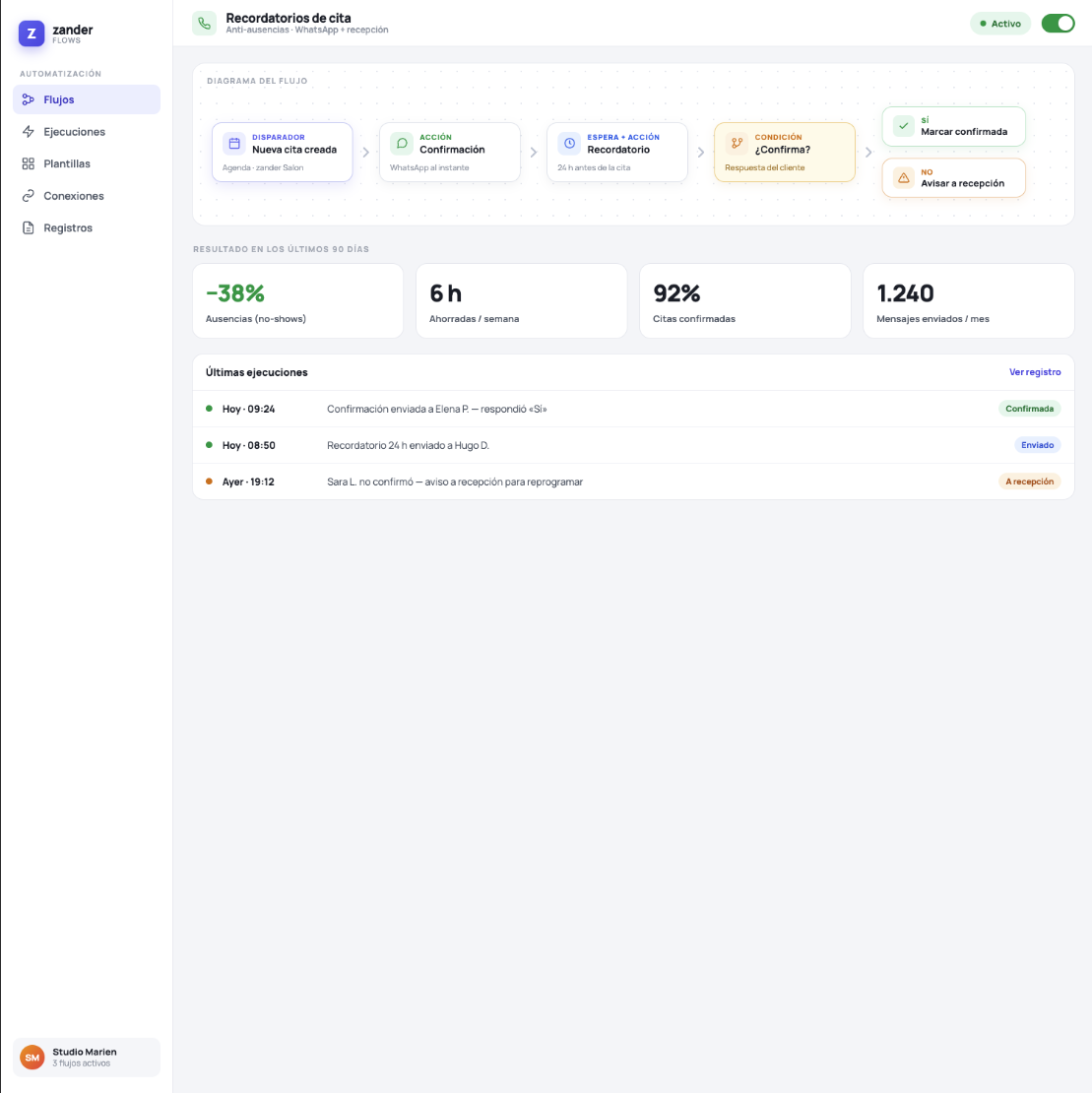
Task: Open Plantillas menu item
Action: [x=87, y=163]
